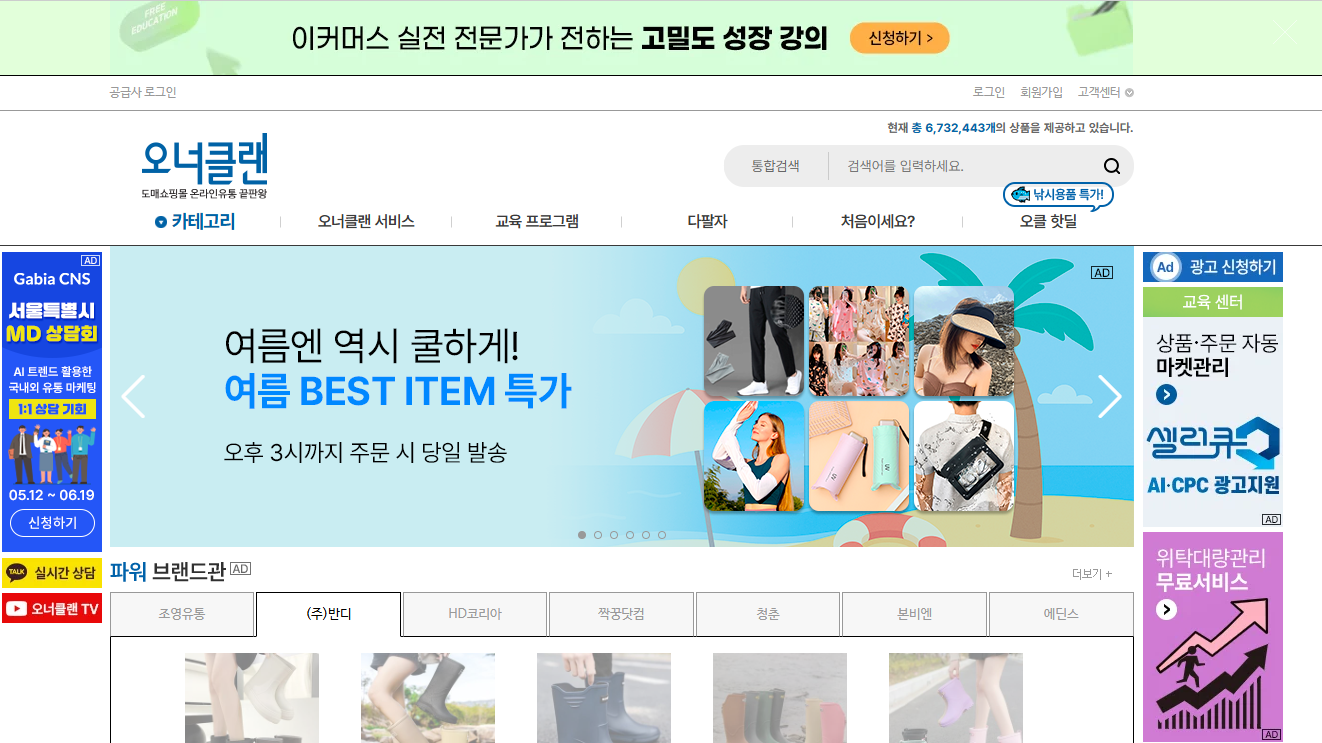Screen dimensions: 1322x743
Task: Open 처음이세요? menu item
Action: 878,222
